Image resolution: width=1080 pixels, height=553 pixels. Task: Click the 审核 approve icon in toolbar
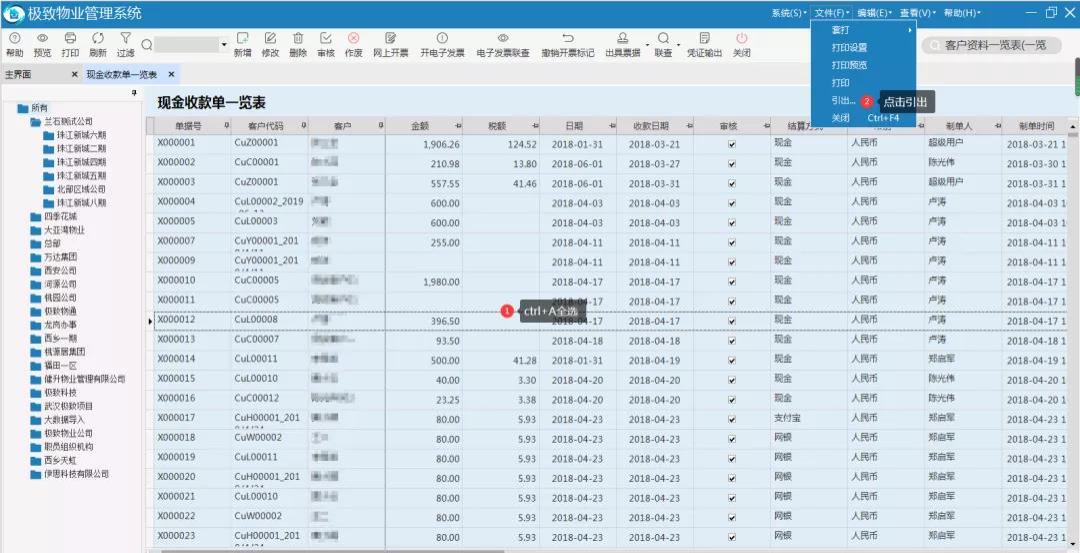pos(326,39)
